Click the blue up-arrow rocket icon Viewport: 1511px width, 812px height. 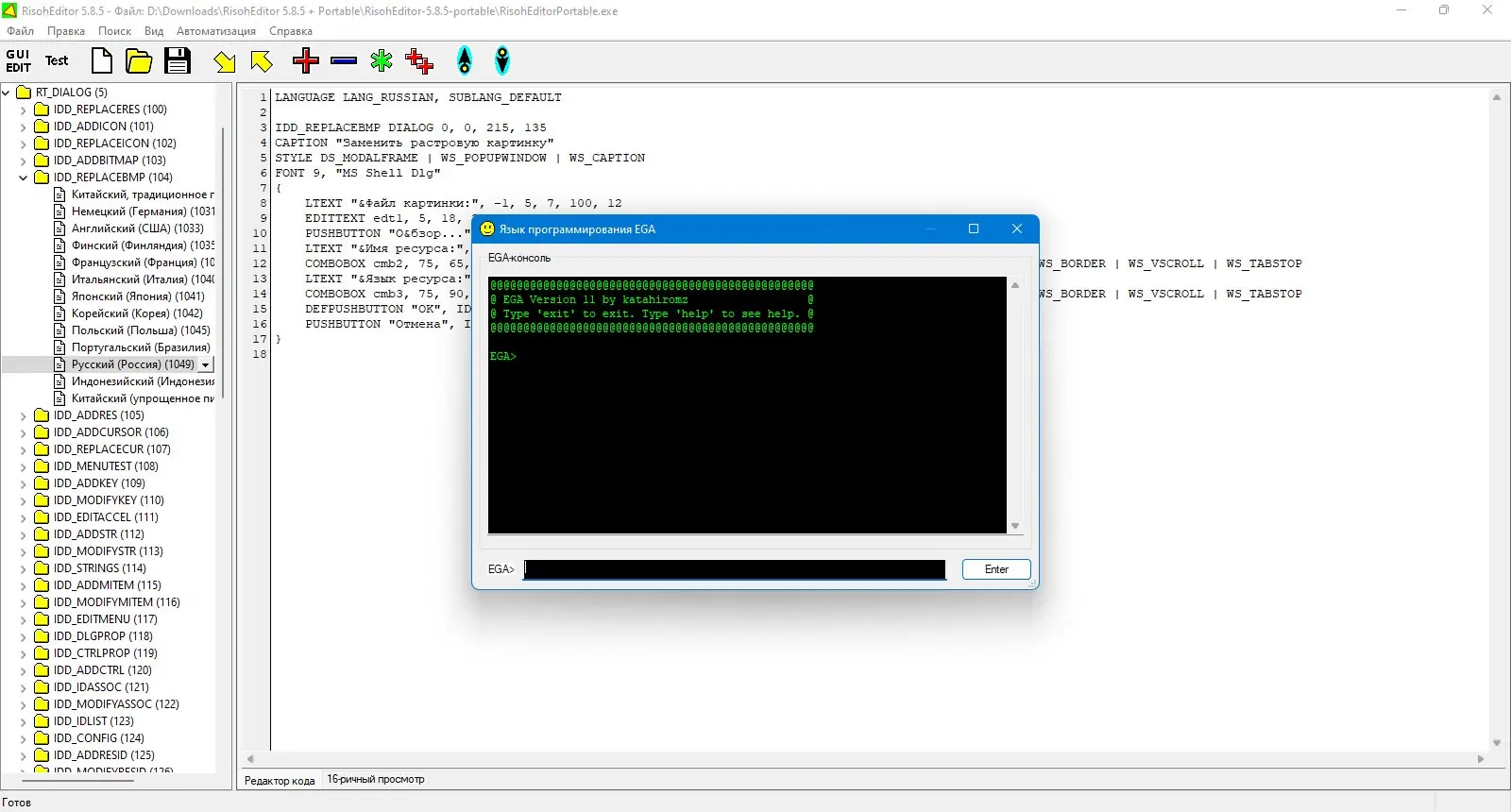pos(465,61)
